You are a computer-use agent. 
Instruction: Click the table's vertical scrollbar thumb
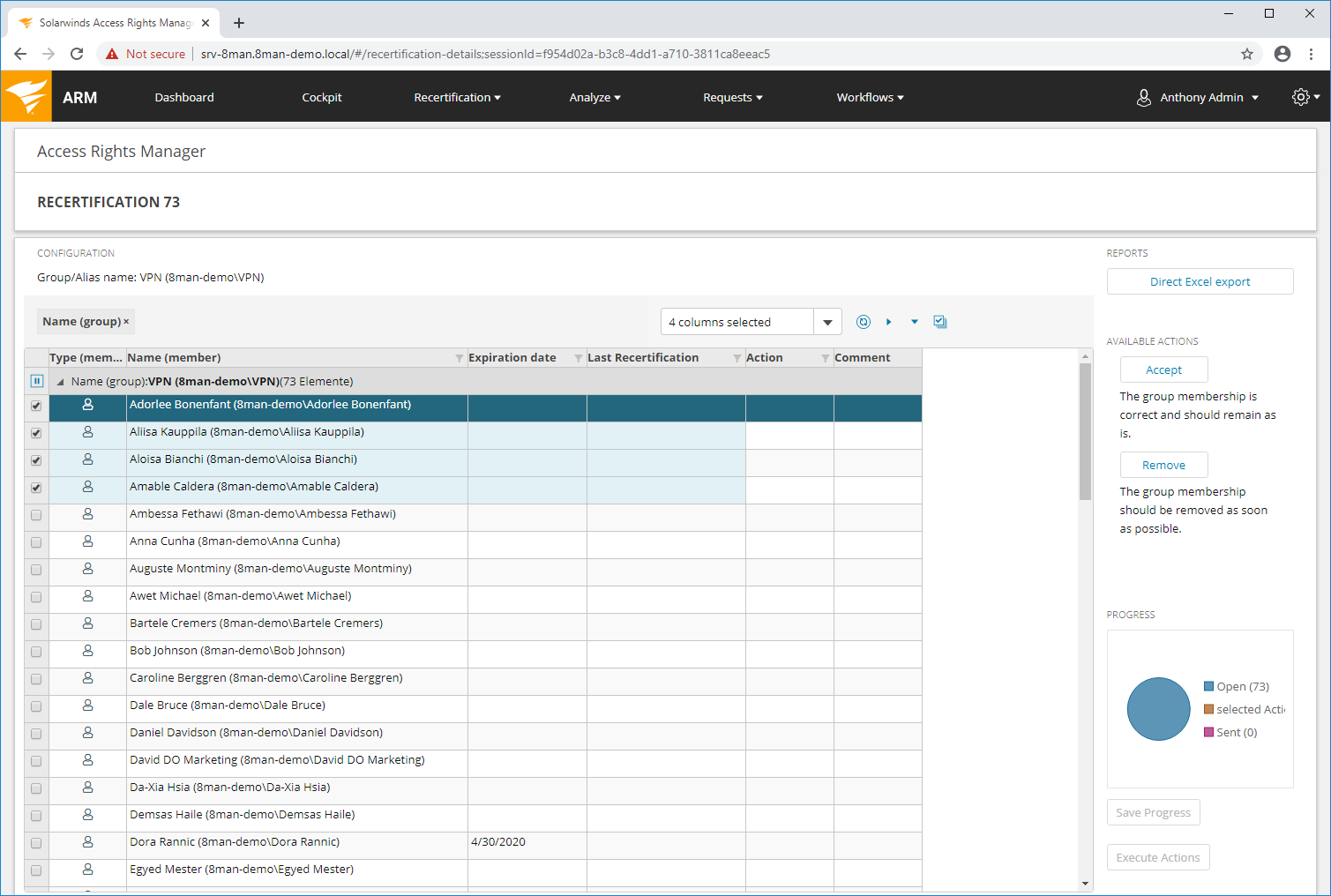1085,431
